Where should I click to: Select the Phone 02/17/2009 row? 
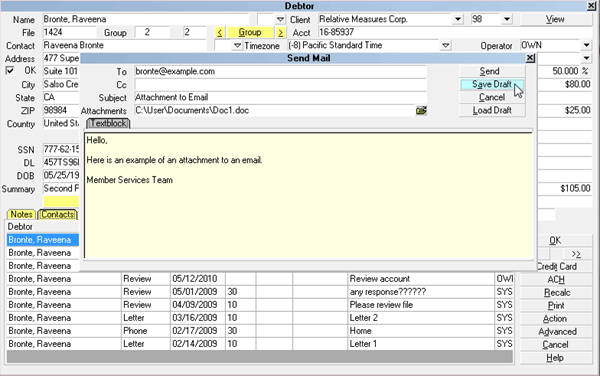tap(260, 331)
